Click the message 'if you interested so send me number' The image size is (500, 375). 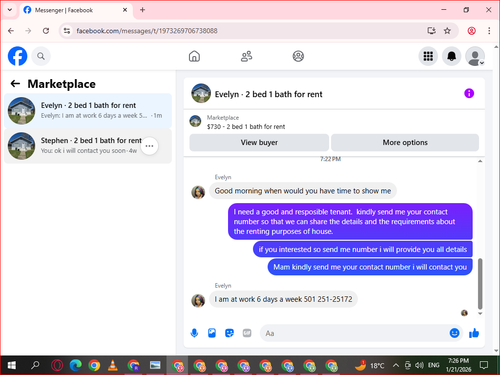pos(363,249)
